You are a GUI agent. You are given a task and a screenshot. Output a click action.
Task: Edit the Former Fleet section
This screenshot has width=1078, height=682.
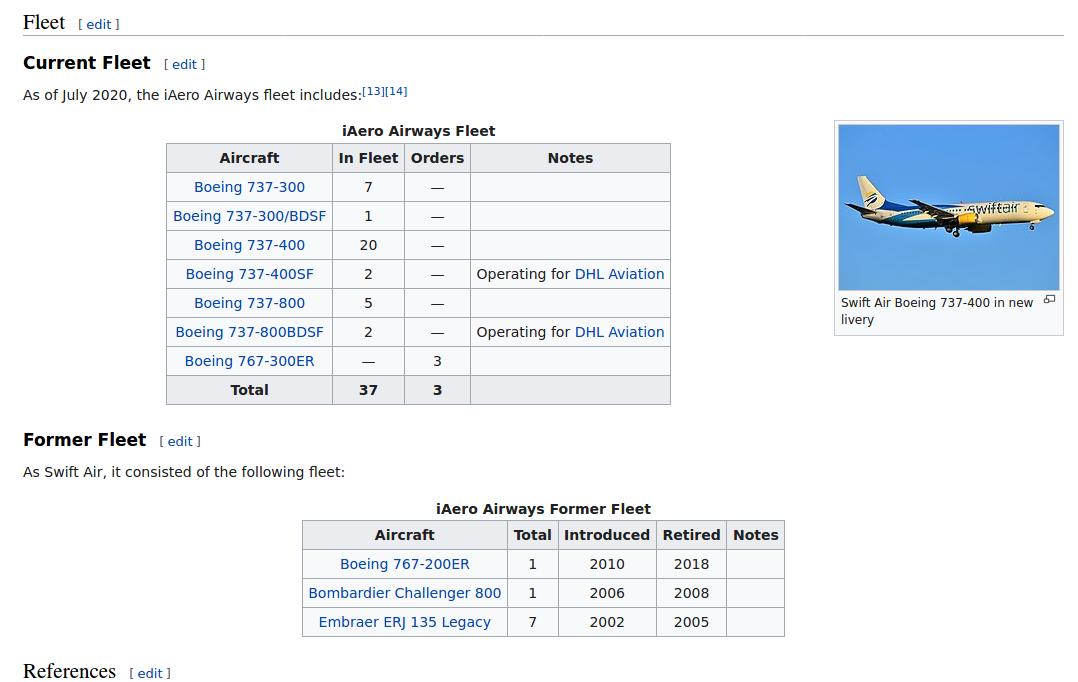[x=180, y=441]
